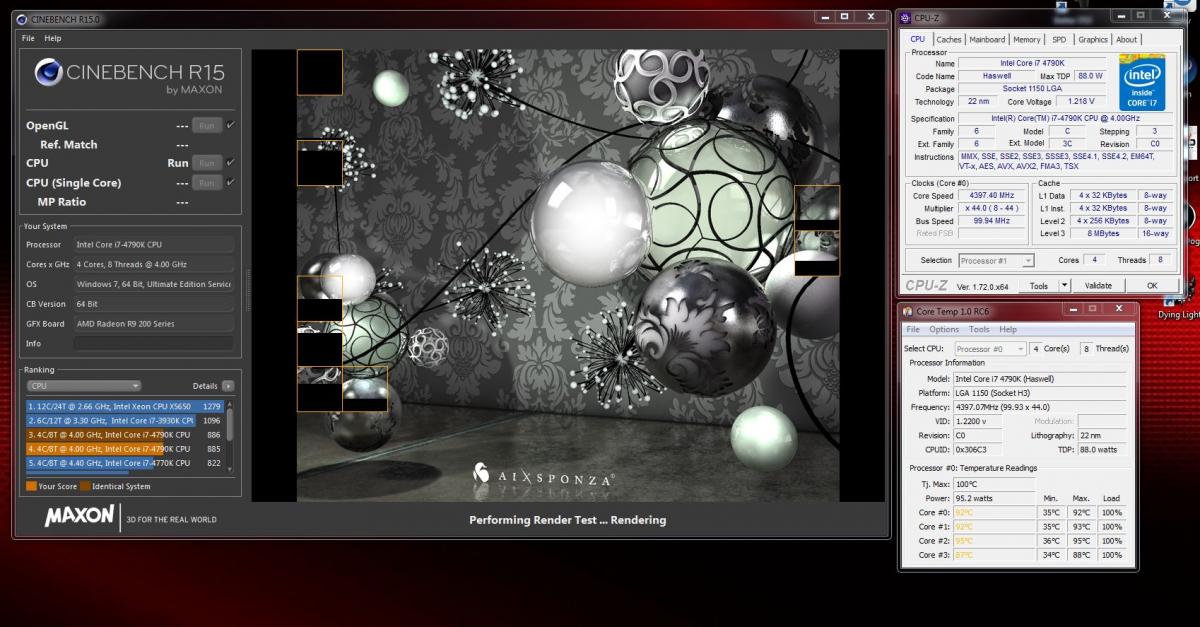The height and width of the screenshot is (627, 1200).
Task: Click the Core Temp title bar icon
Action: pyautogui.click(x=908, y=311)
